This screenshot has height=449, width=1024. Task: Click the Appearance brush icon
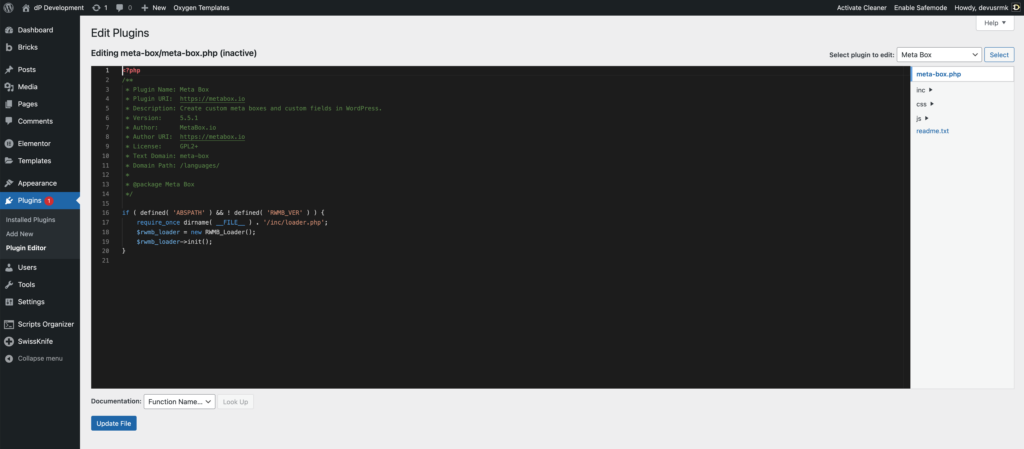[9, 183]
